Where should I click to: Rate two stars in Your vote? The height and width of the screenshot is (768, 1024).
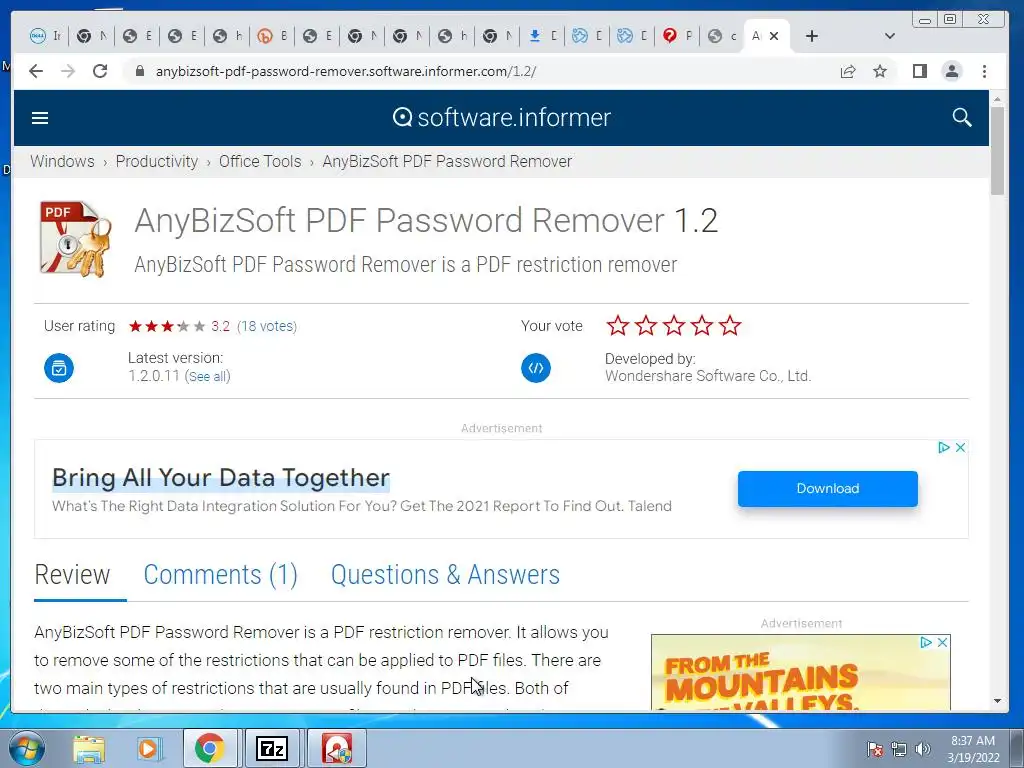646,325
